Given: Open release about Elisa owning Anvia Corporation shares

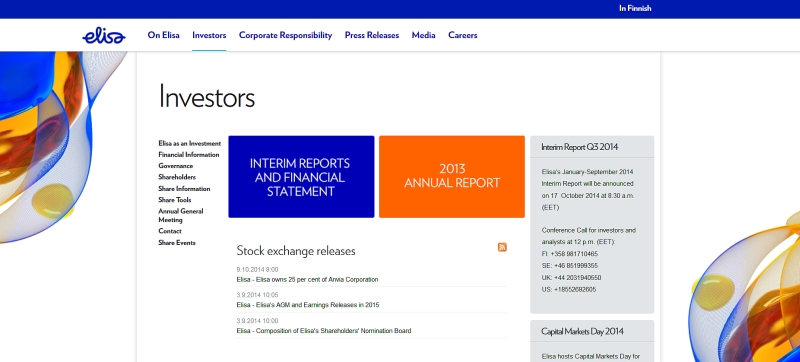Looking at the screenshot, I should click(x=307, y=280).
